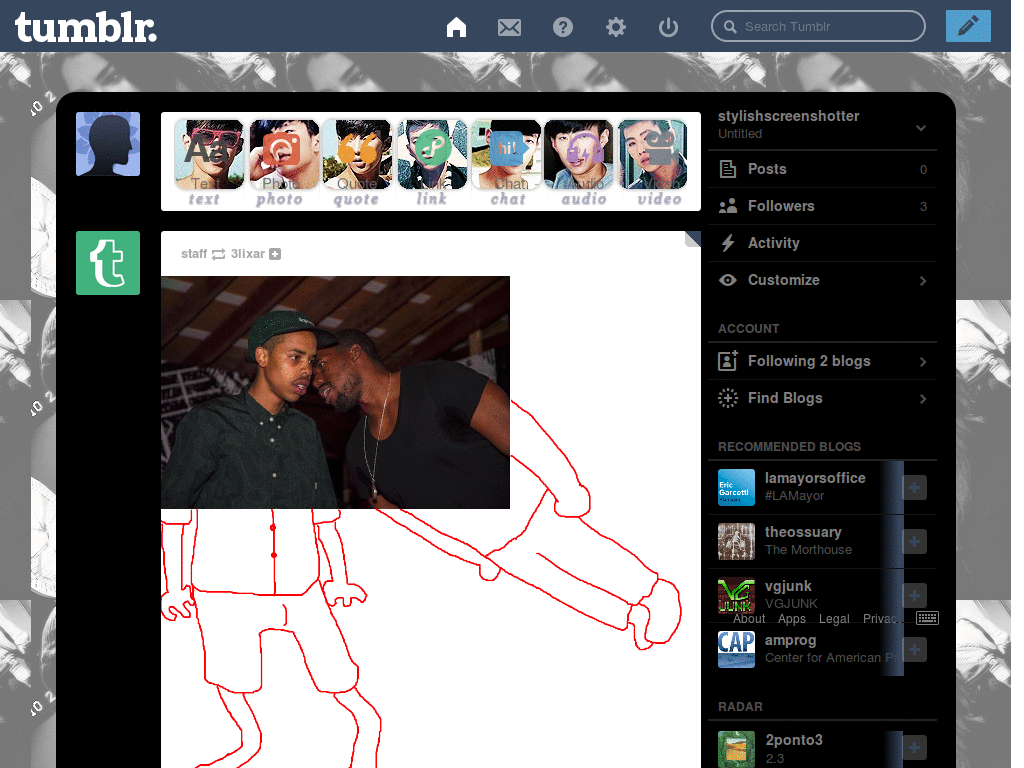Open the lamayorsoffice recommended blog
Viewport: 1024px width, 768px height.
[815, 478]
